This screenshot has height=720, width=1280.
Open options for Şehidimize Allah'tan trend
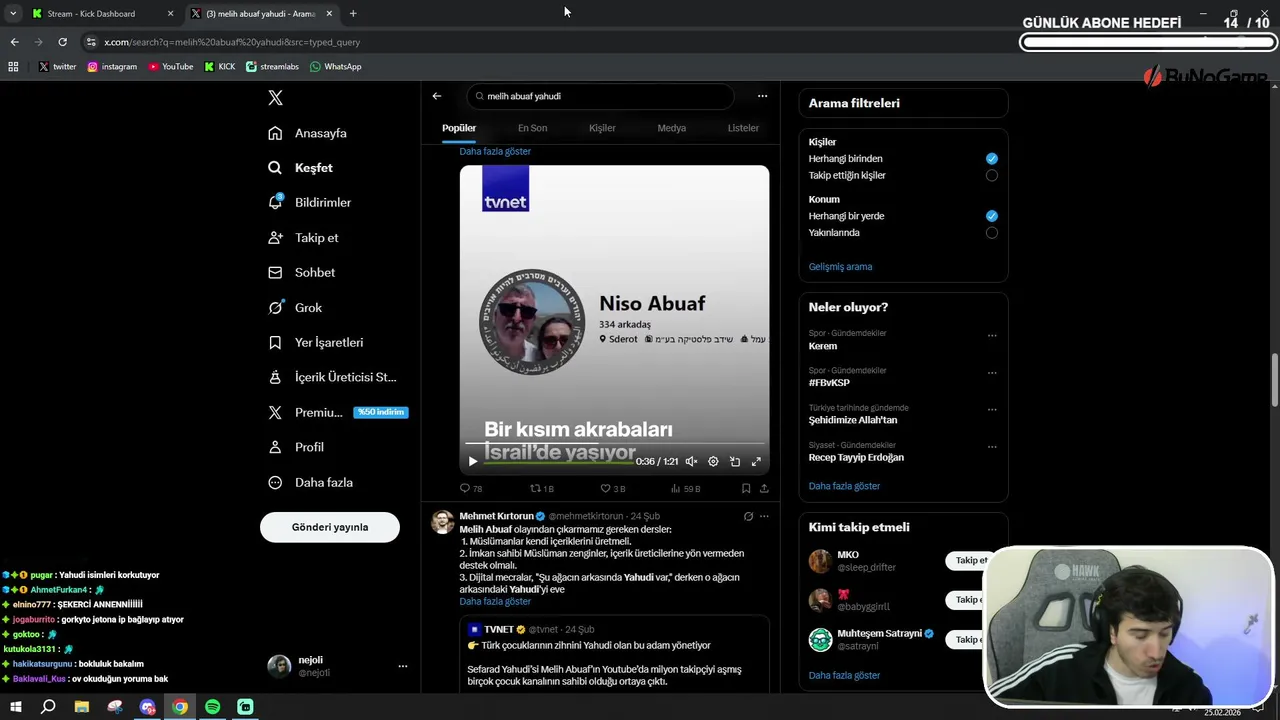point(992,409)
